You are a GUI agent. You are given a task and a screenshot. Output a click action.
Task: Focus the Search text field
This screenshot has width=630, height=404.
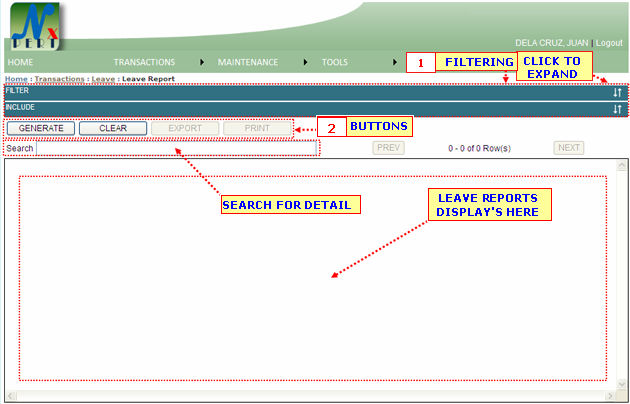point(177,148)
